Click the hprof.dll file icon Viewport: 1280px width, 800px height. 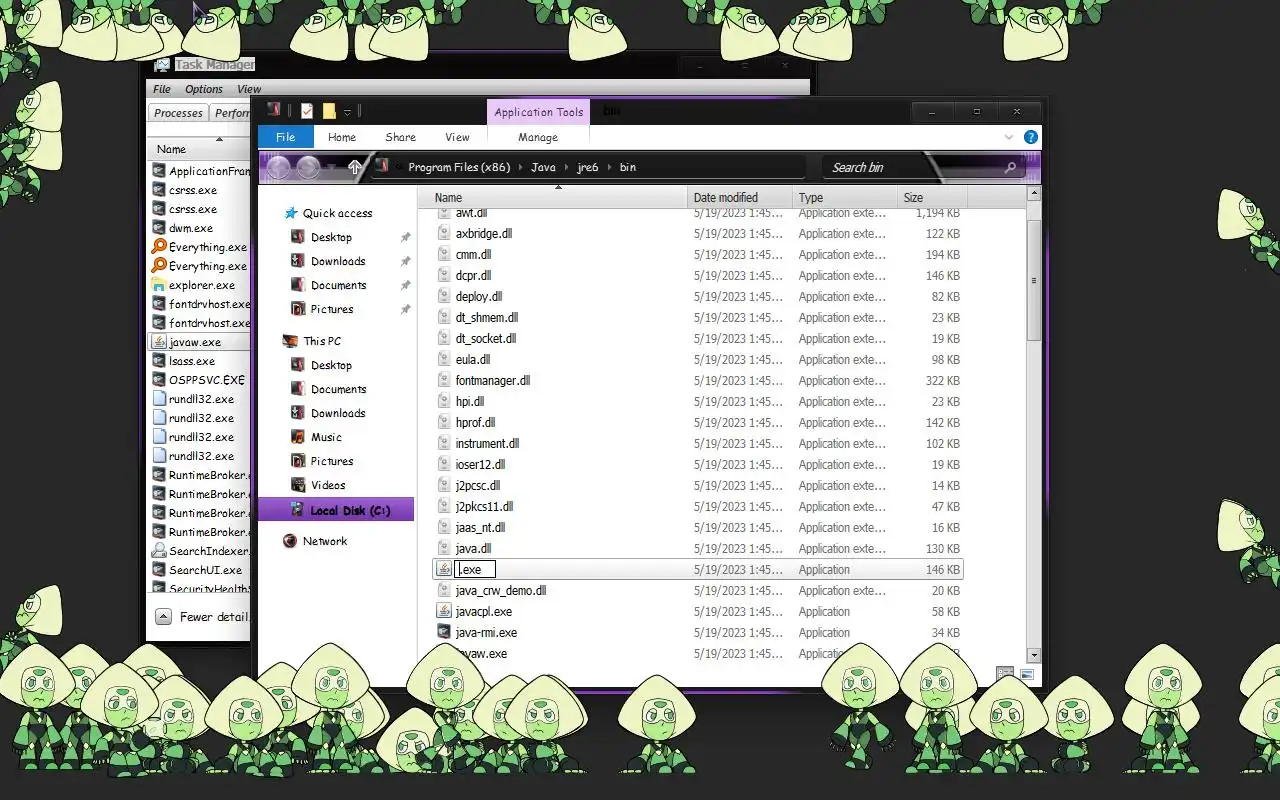click(x=445, y=423)
